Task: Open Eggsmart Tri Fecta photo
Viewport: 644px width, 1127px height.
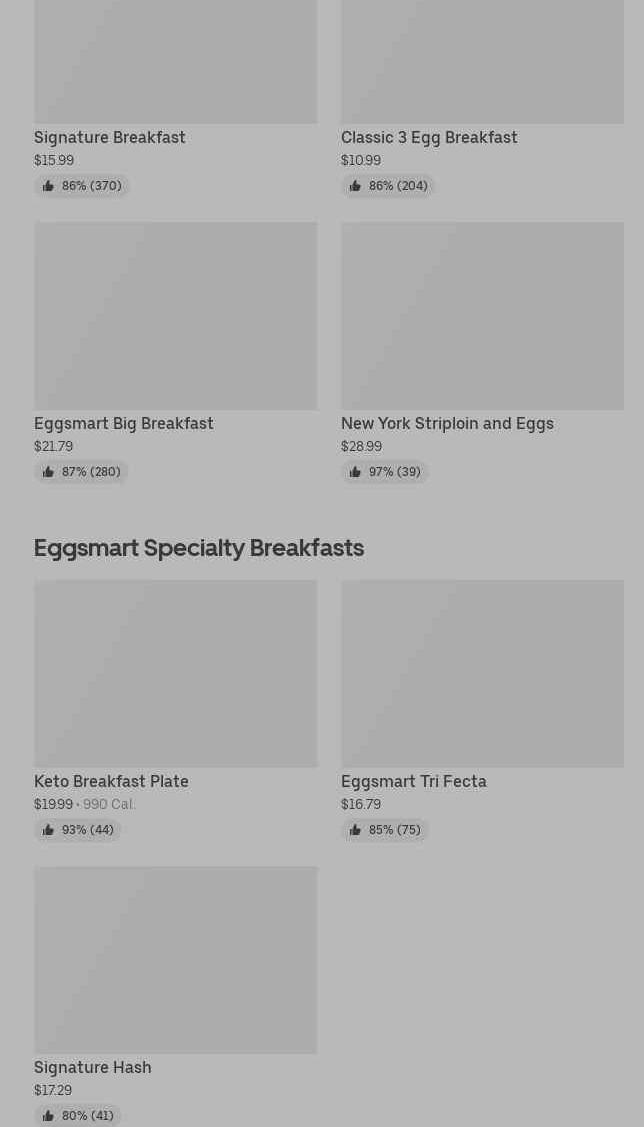Action: coord(482,673)
